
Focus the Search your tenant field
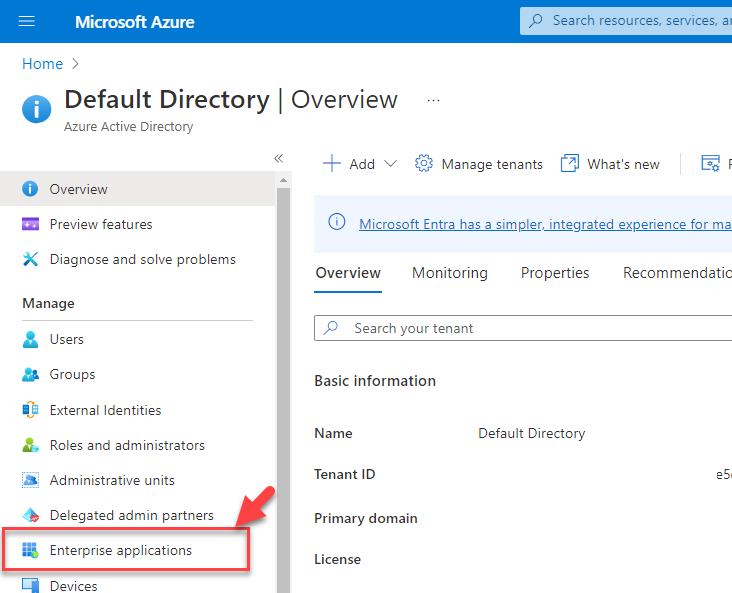click(x=523, y=328)
